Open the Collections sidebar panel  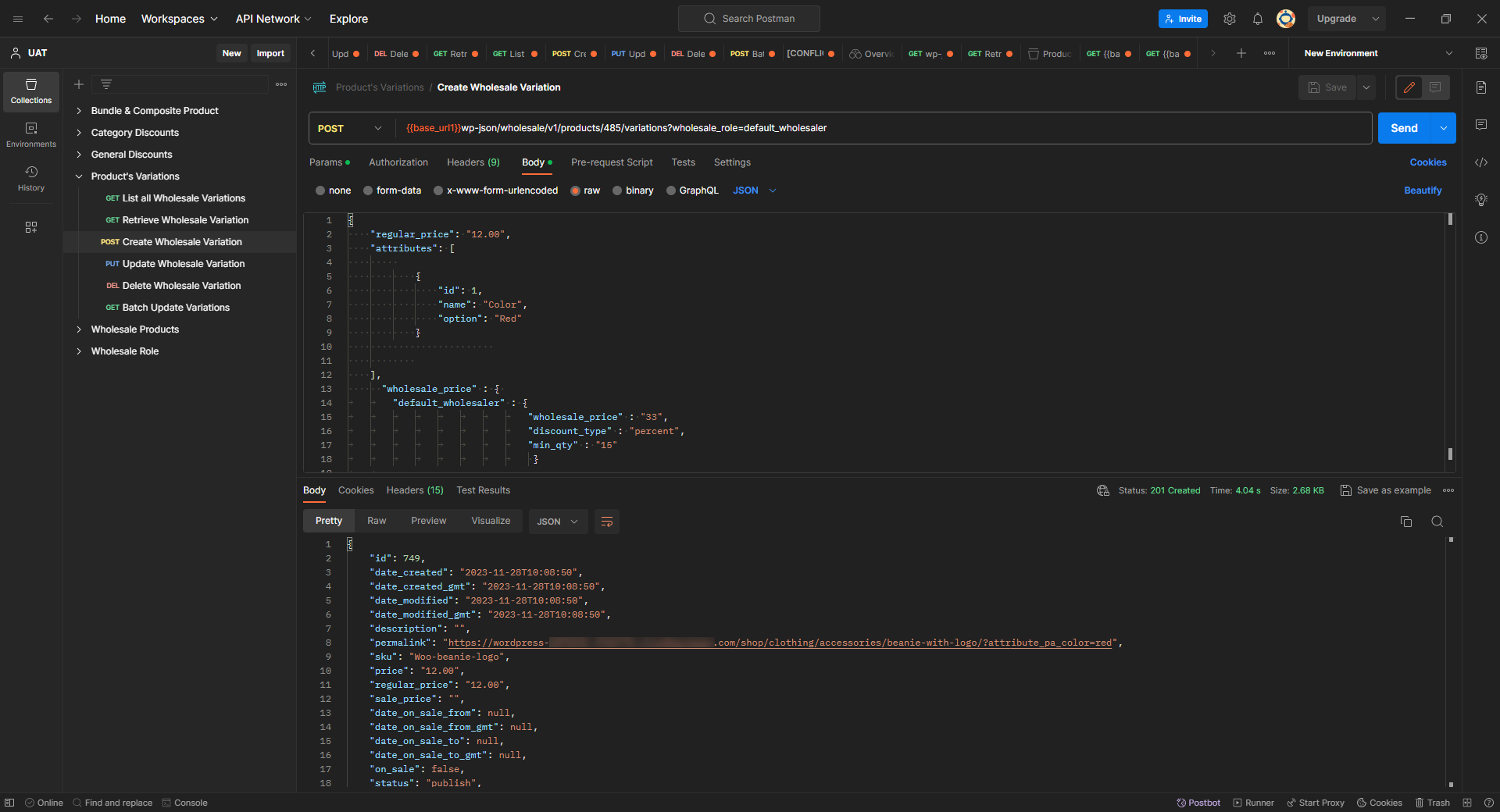click(x=31, y=91)
